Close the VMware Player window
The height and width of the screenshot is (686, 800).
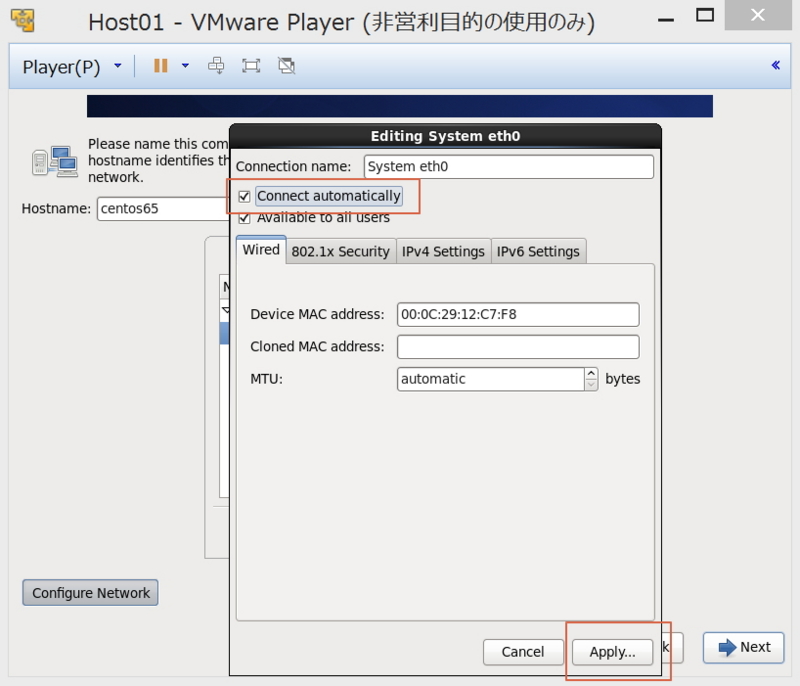point(758,15)
